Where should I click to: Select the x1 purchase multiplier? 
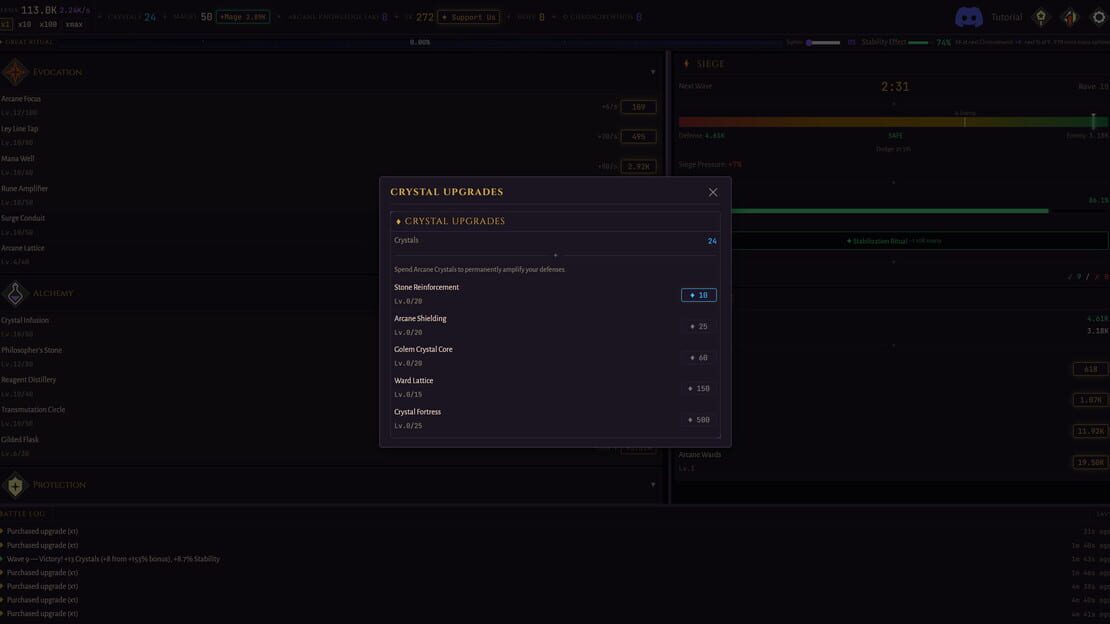(6, 25)
